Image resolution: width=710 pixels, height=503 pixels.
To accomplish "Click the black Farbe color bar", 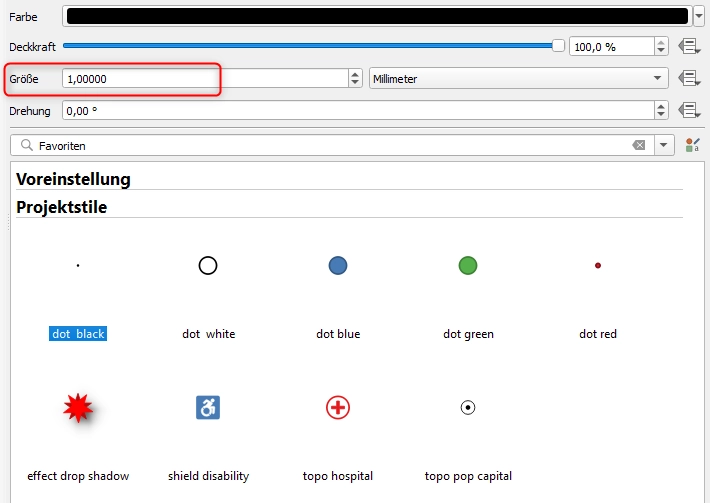I will click(x=377, y=16).
